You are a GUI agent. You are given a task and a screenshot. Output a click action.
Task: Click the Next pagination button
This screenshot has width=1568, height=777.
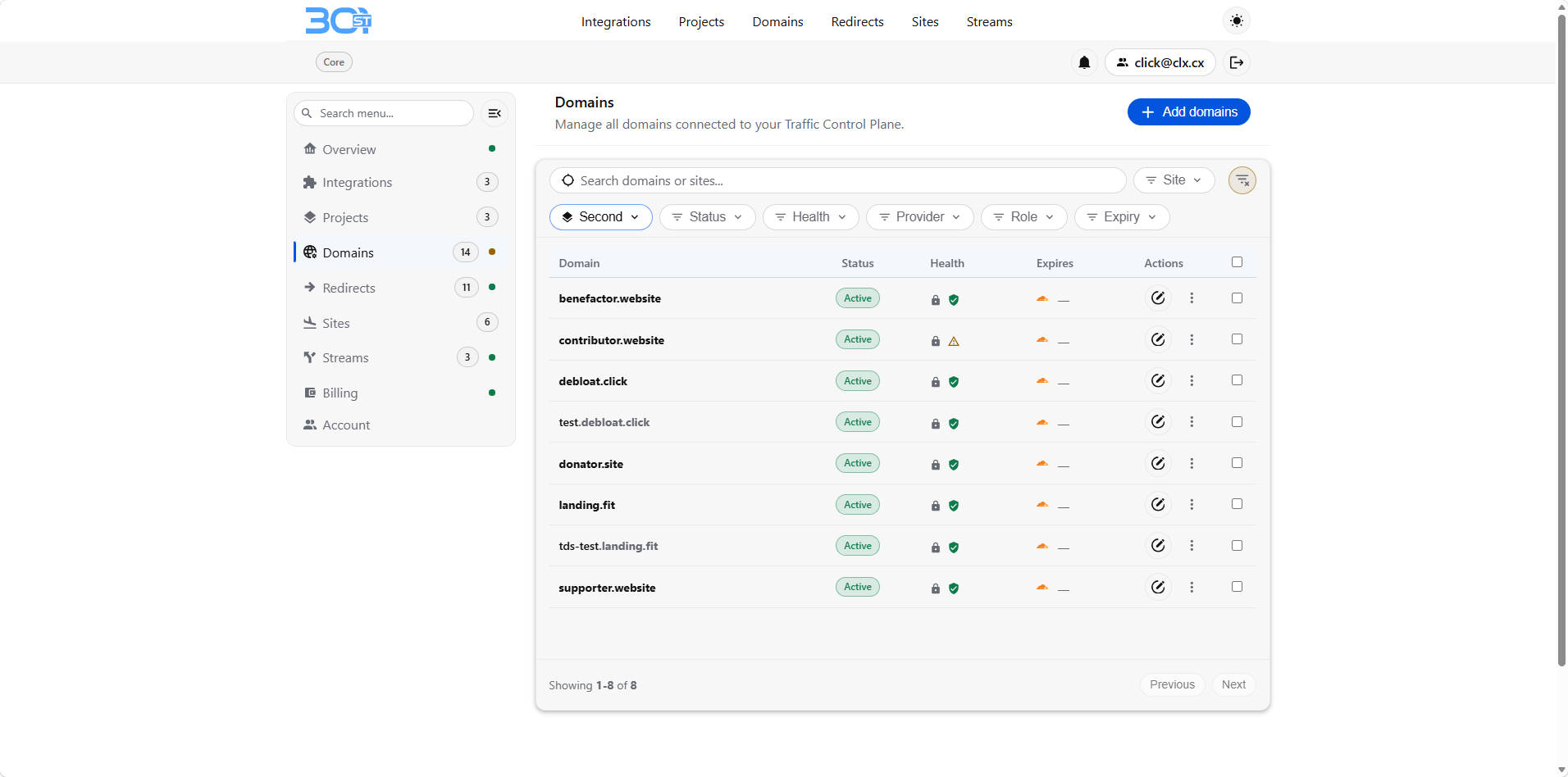(1233, 684)
